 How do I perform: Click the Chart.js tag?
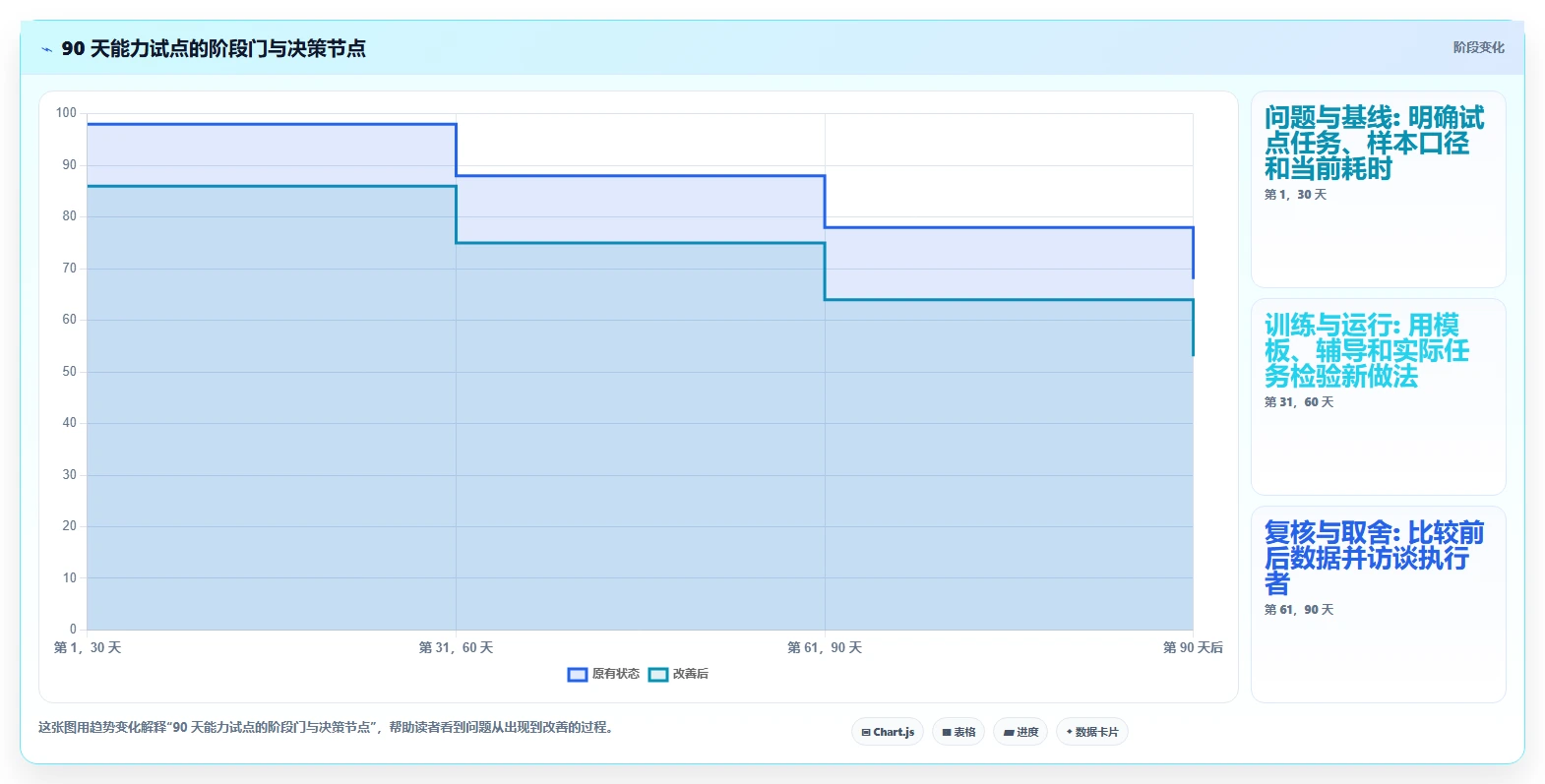click(888, 732)
